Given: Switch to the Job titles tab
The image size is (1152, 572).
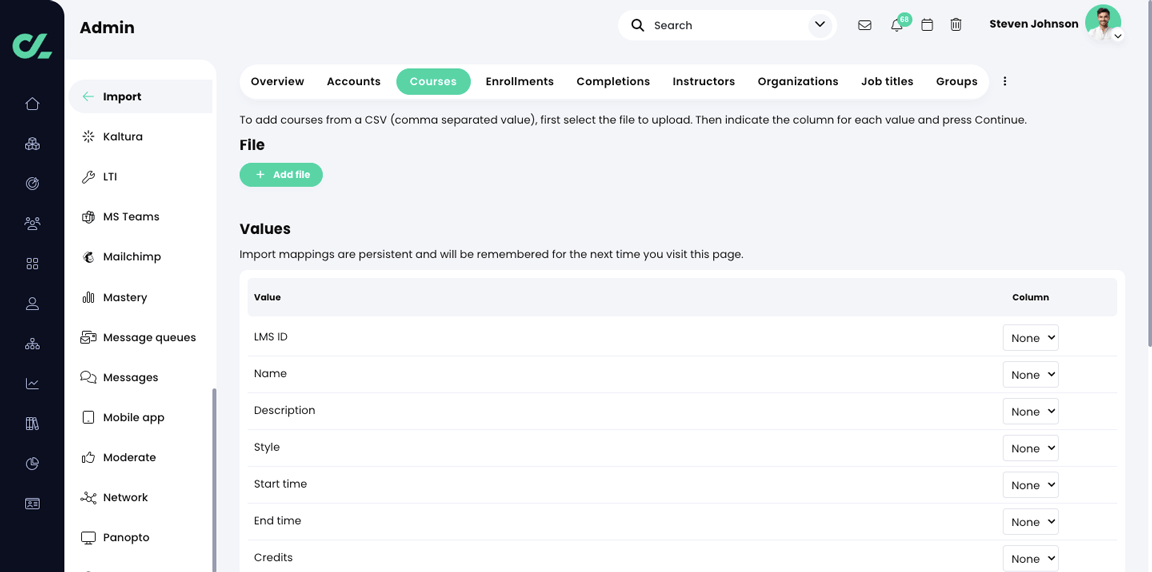Looking at the screenshot, I should pos(887,82).
